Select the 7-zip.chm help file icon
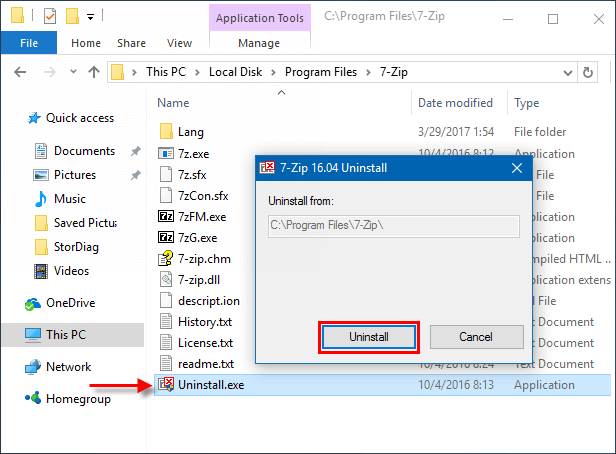Image resolution: width=616 pixels, height=454 pixels. 166,258
